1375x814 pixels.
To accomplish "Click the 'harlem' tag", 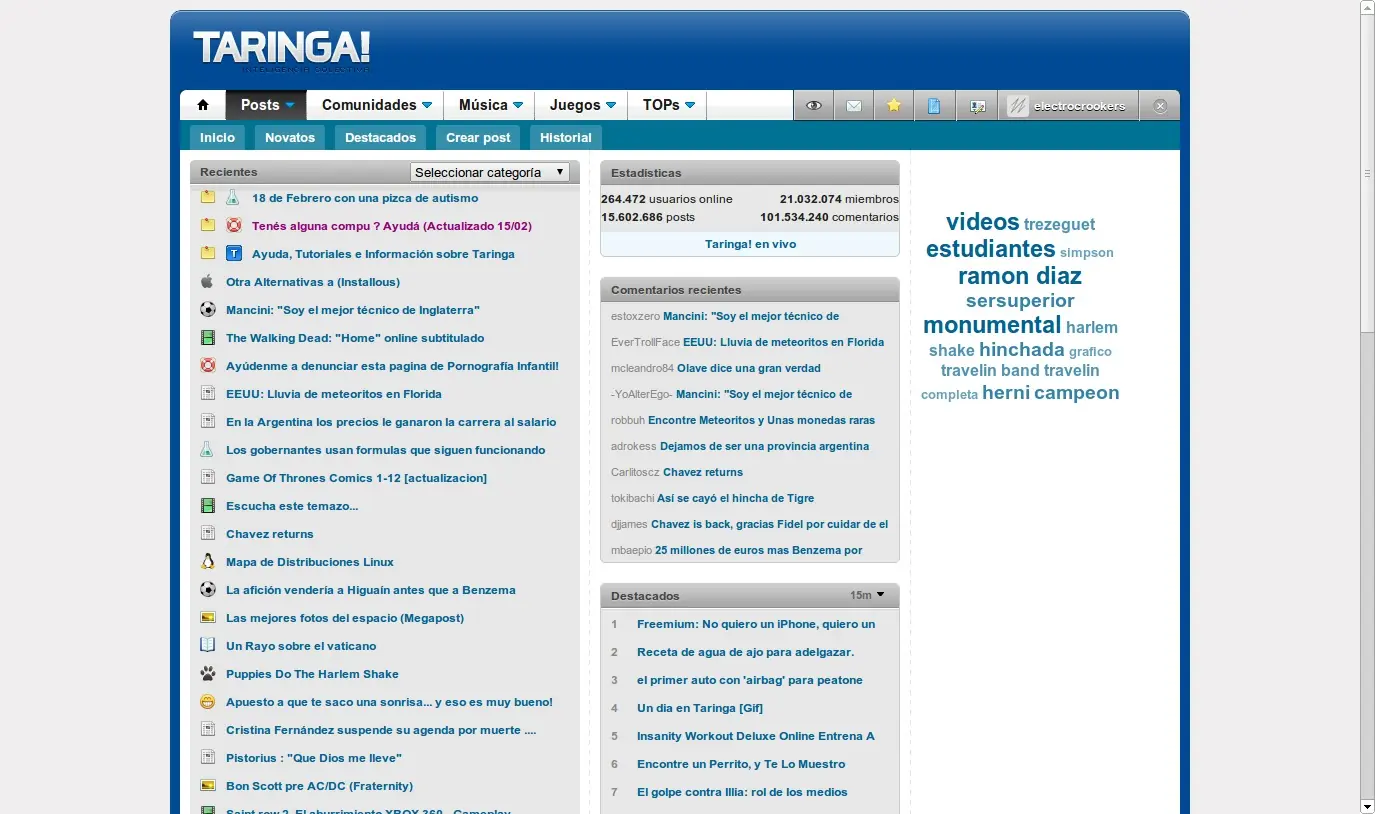I will coord(1092,327).
